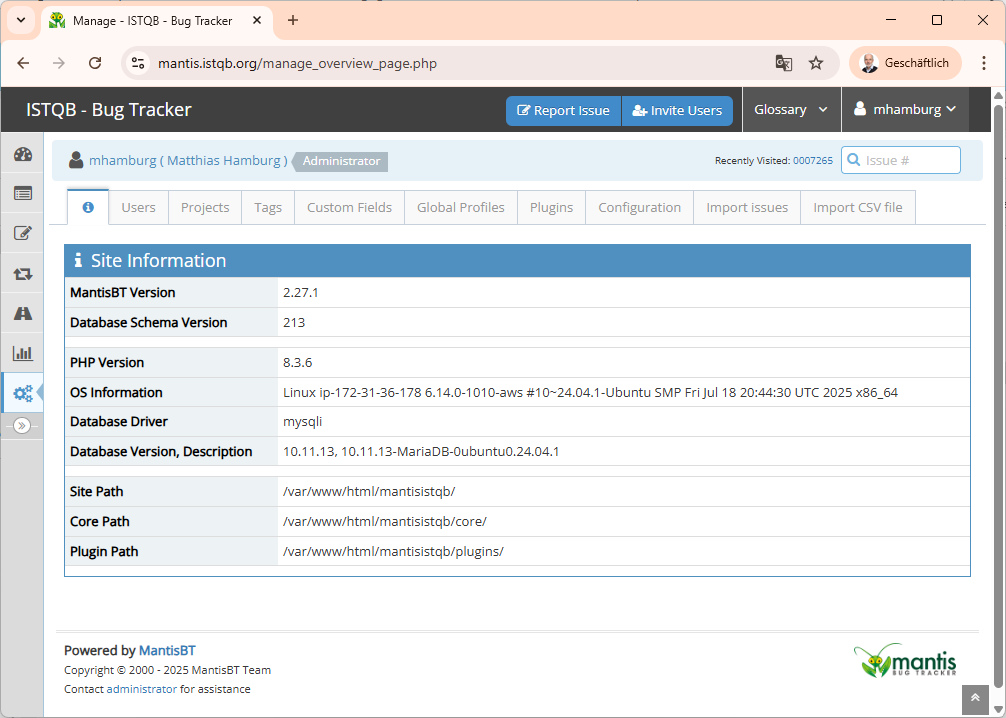
Task: Open the Import issues tab
Action: pos(747,207)
